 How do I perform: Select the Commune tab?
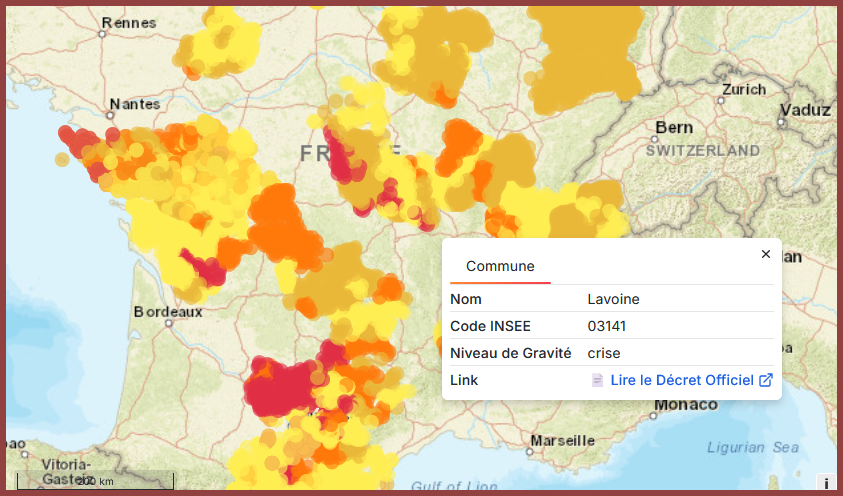click(x=500, y=266)
